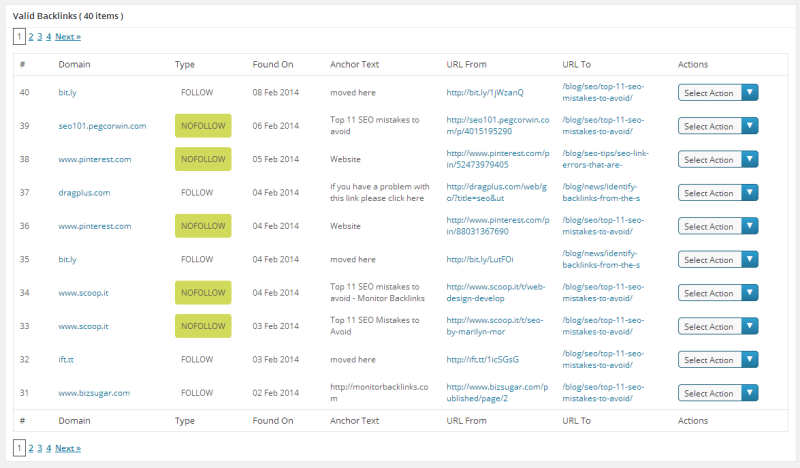Go to page 3 in bottom pagination
The width and height of the screenshot is (800, 468).
[39, 448]
